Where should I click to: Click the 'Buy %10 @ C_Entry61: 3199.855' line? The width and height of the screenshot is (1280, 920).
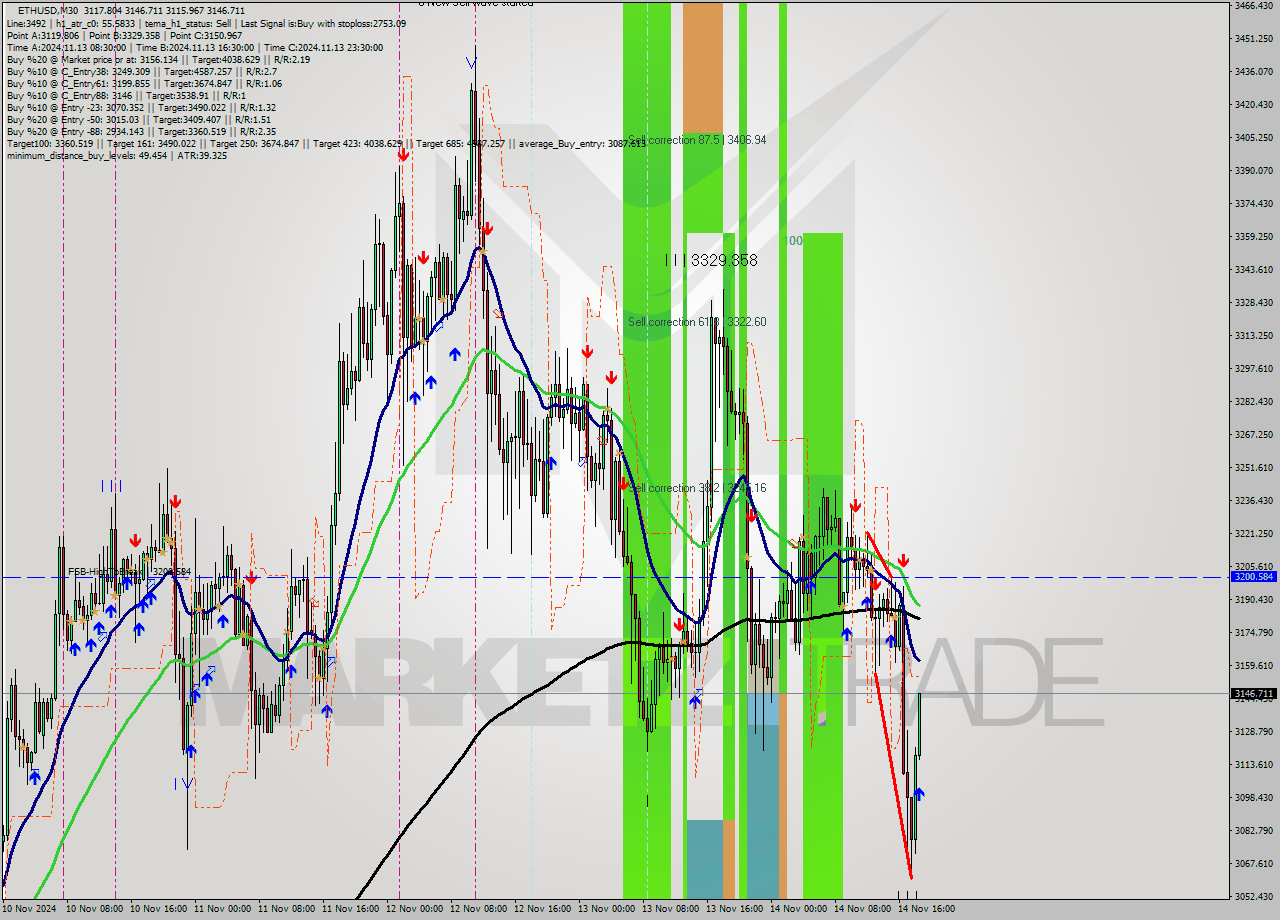pyautogui.click(x=144, y=83)
